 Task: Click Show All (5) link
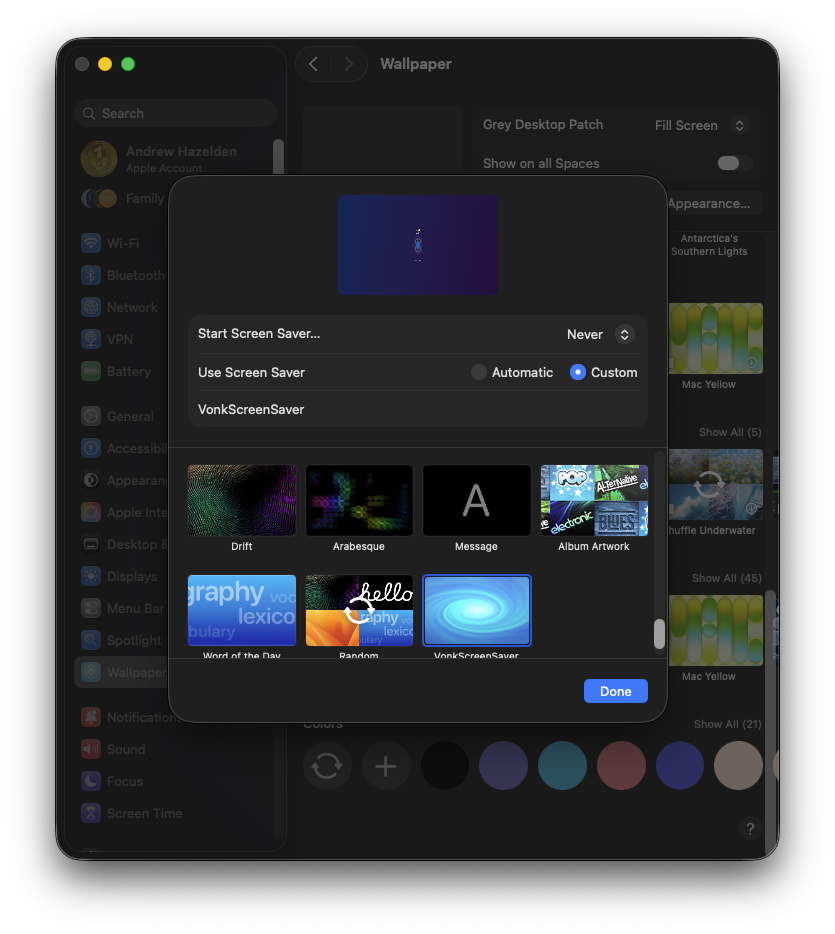tap(730, 432)
